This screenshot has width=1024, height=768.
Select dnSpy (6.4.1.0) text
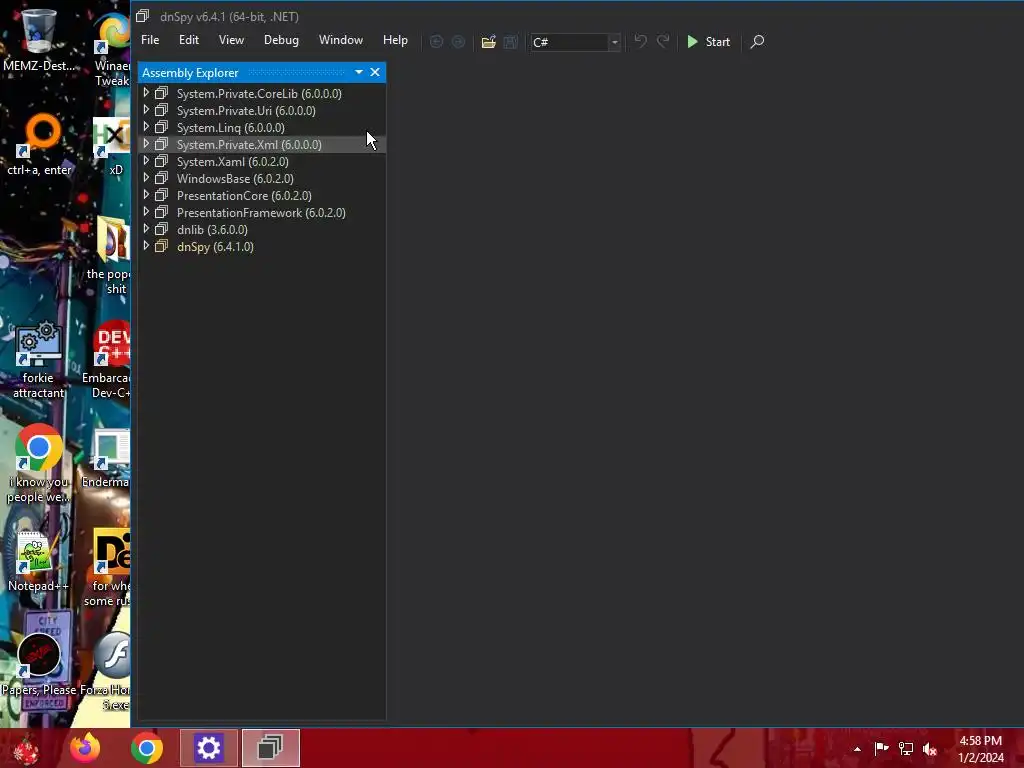pos(215,246)
